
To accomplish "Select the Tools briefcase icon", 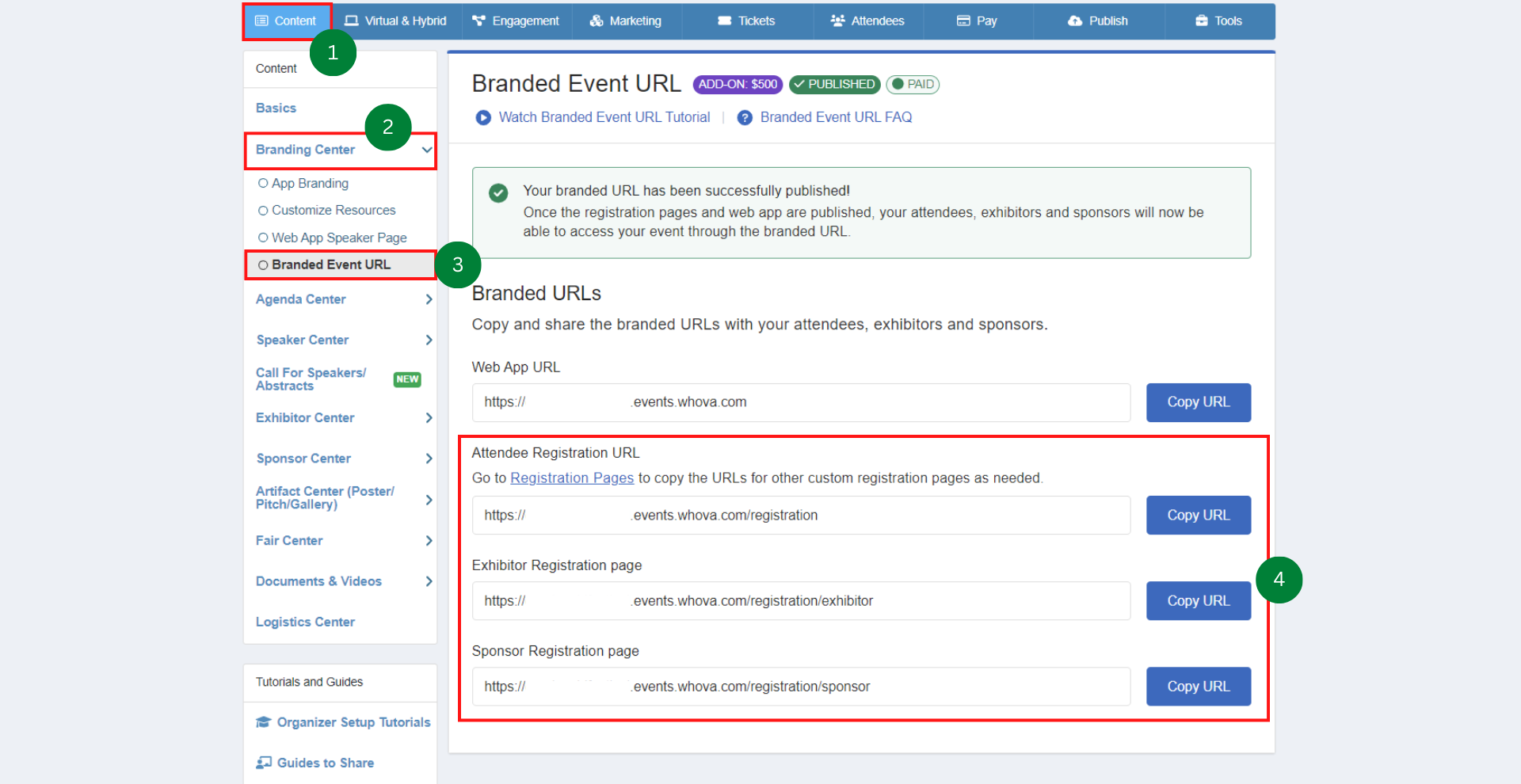I will [1201, 21].
